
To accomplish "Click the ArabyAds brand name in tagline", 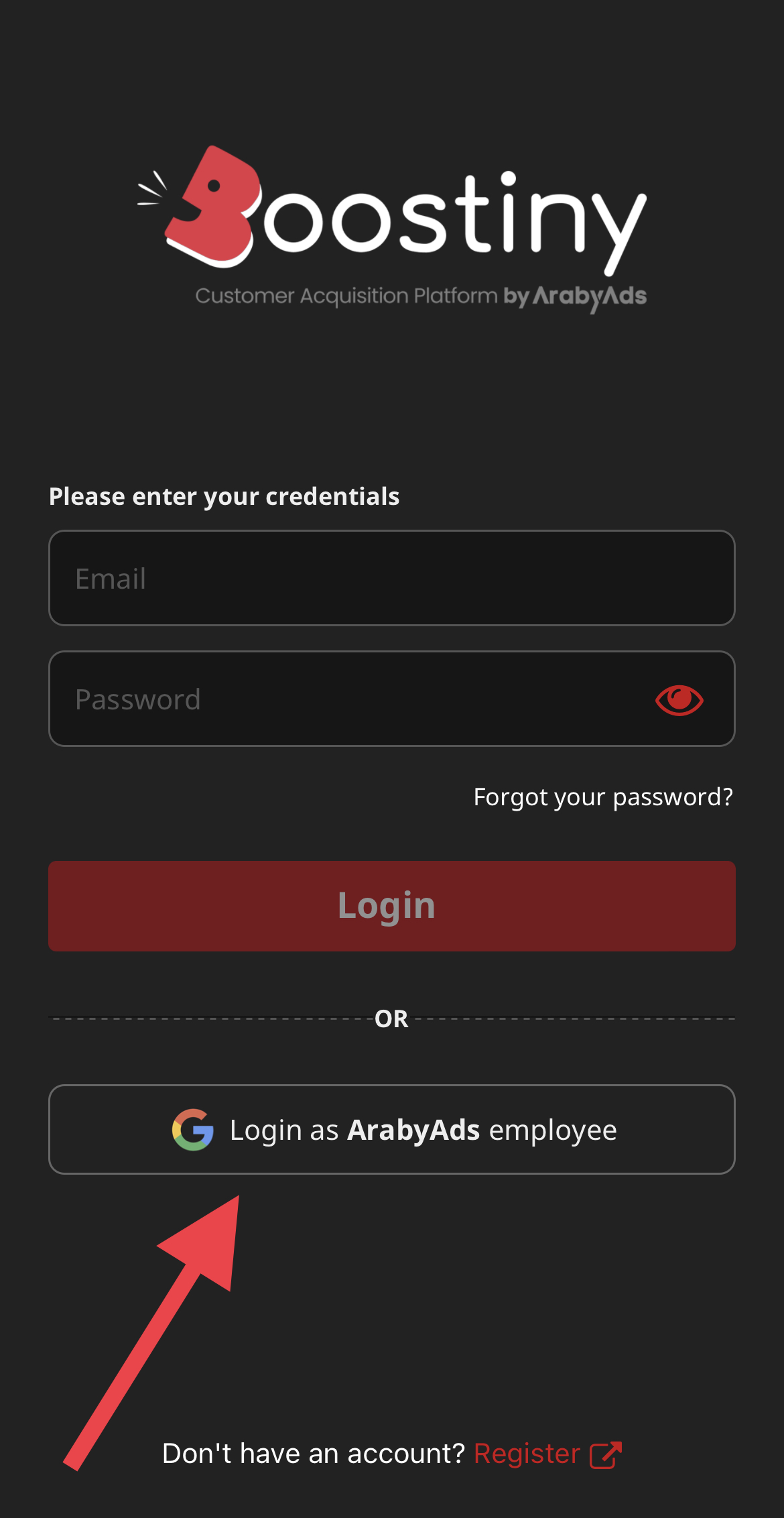I will (x=590, y=296).
